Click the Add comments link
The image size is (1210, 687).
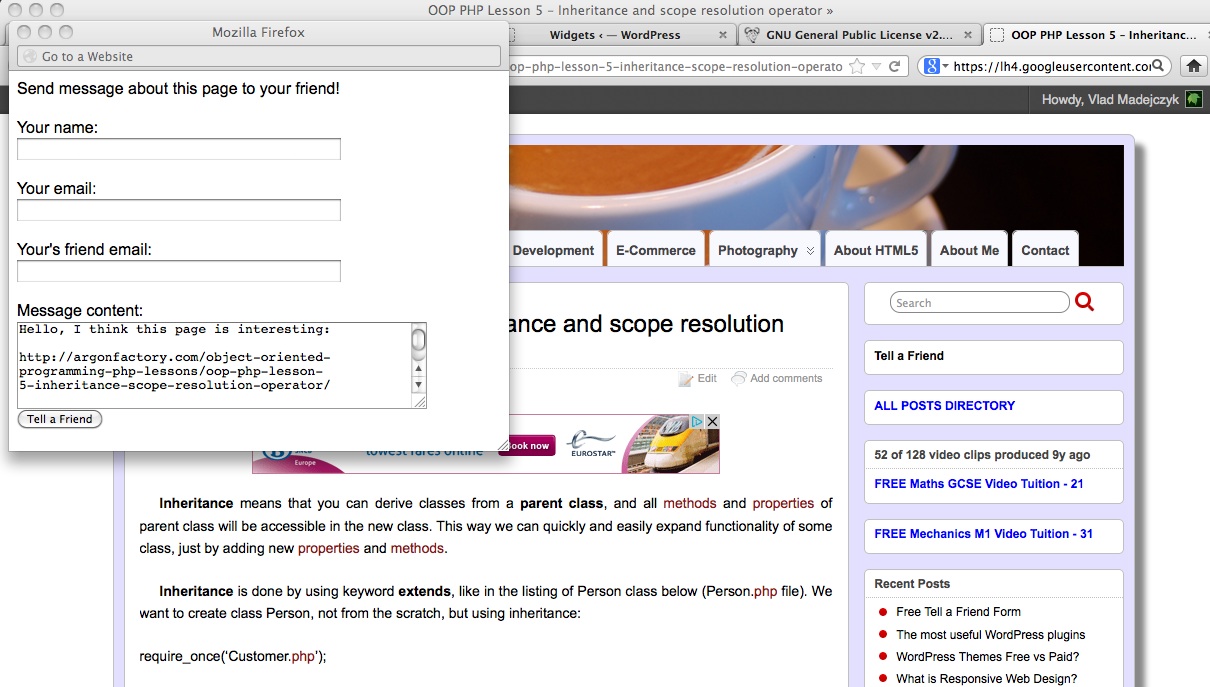click(x=785, y=378)
